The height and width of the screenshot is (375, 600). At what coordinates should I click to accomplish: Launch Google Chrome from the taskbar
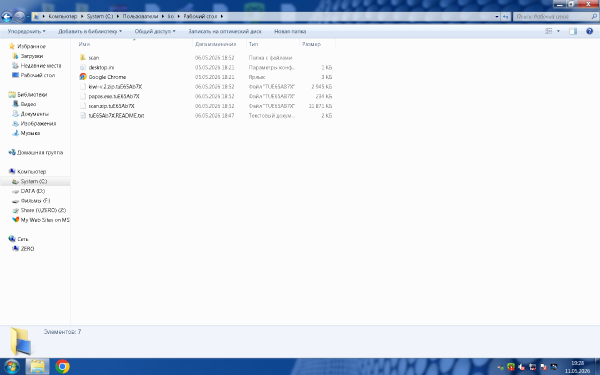(62, 367)
